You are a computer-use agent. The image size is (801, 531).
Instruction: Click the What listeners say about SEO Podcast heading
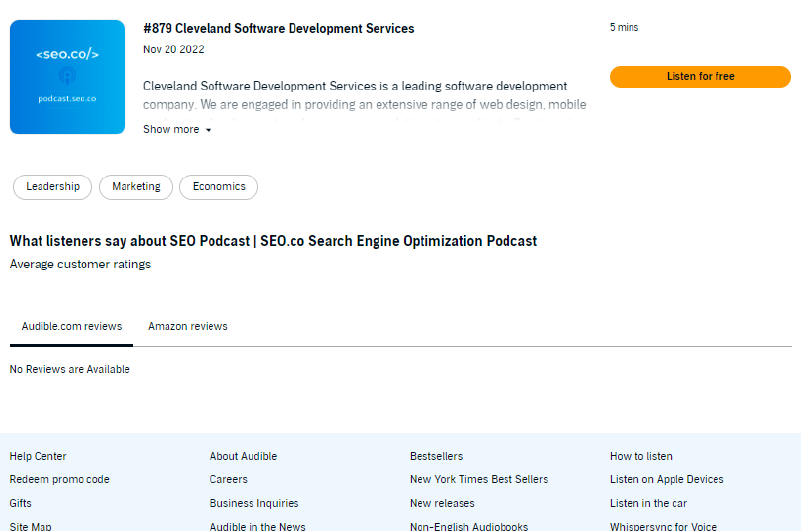[x=273, y=241]
